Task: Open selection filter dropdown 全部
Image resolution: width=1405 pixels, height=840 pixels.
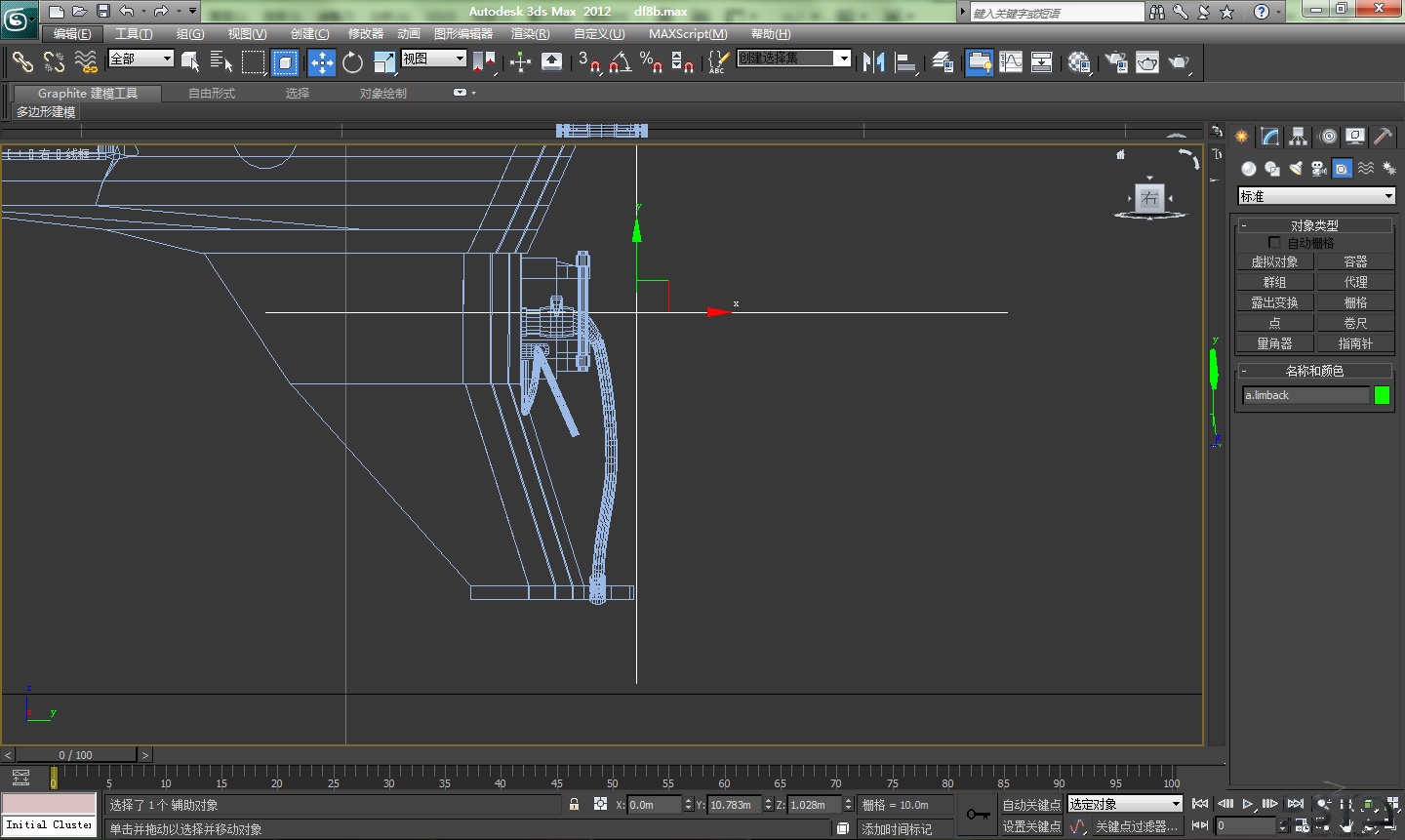Action: click(x=140, y=59)
